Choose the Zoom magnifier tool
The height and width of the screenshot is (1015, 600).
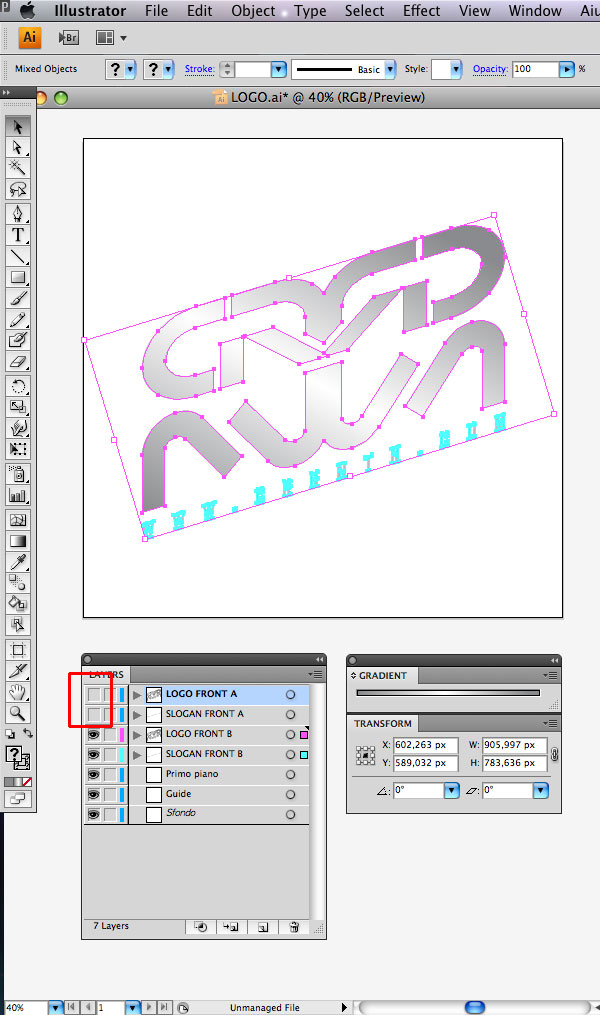[17, 713]
